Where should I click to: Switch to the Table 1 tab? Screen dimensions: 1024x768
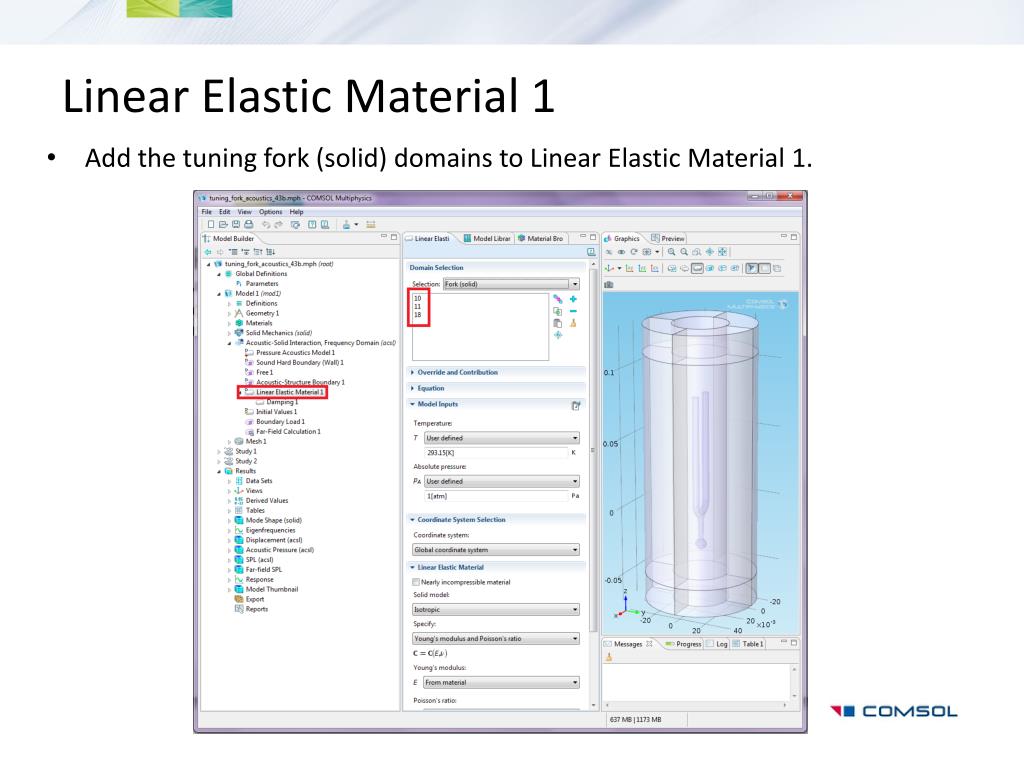748,644
